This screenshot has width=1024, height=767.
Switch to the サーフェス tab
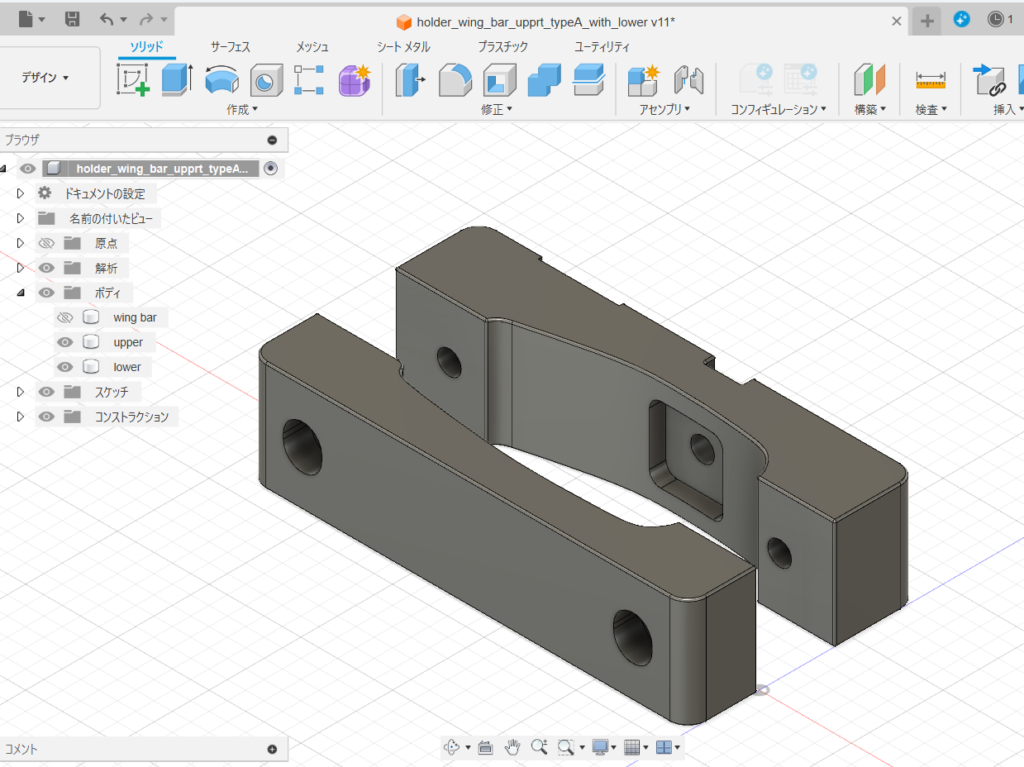pyautogui.click(x=230, y=47)
